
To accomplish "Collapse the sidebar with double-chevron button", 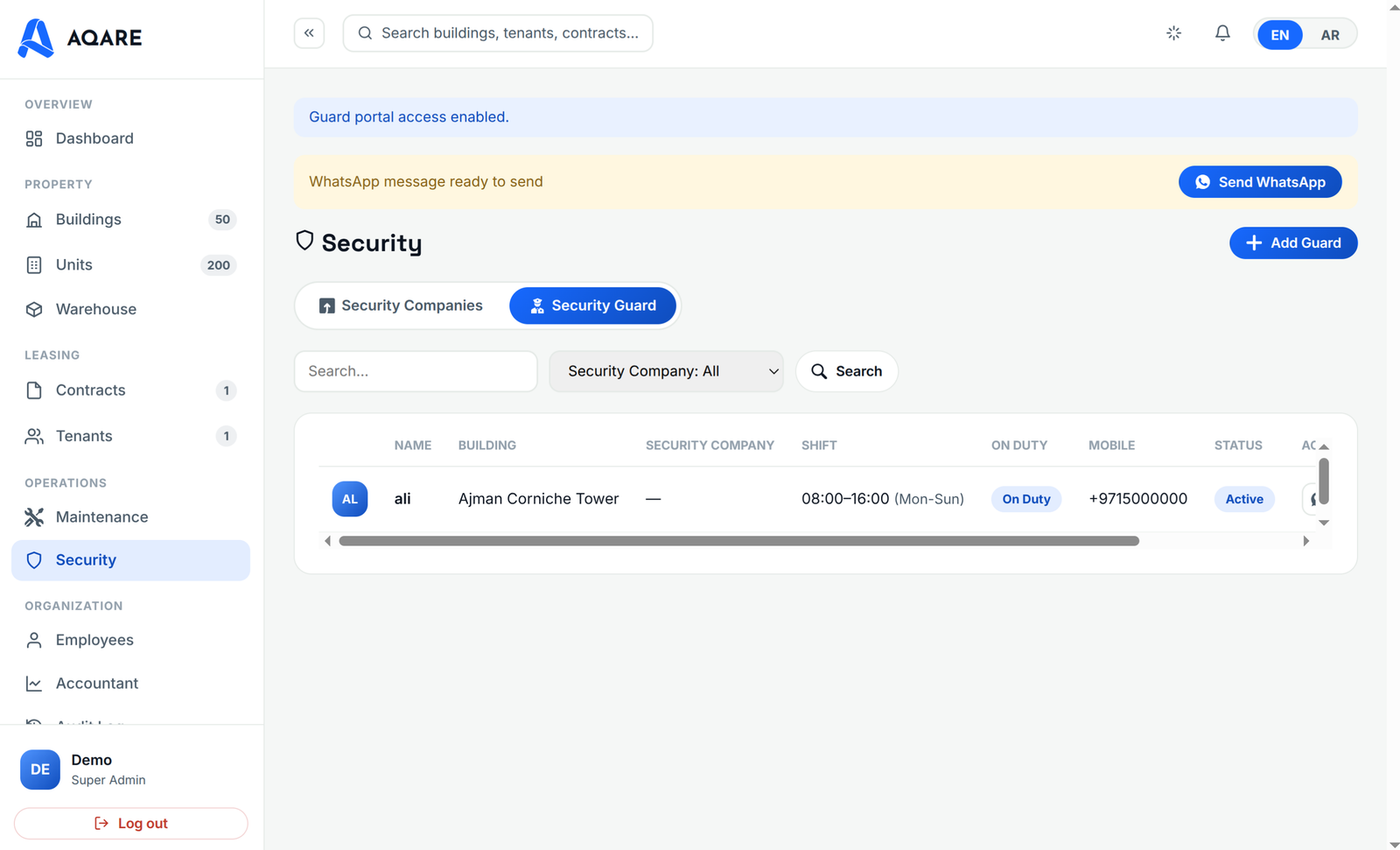I will 309,33.
